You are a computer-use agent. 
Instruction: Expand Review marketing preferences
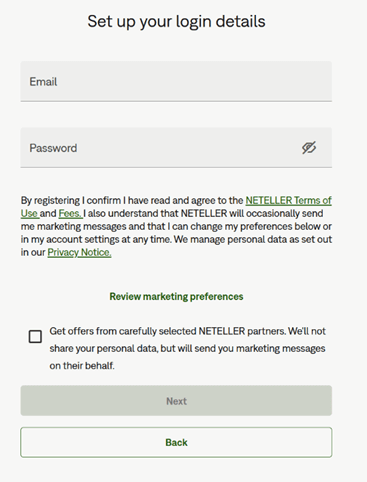[176, 296]
